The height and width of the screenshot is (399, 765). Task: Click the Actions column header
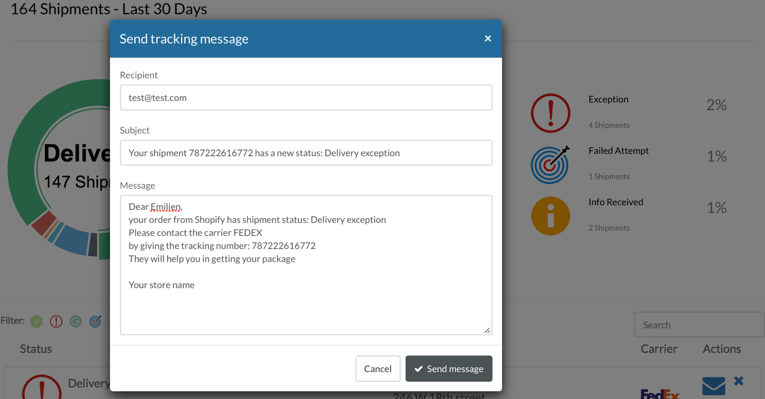(722, 349)
